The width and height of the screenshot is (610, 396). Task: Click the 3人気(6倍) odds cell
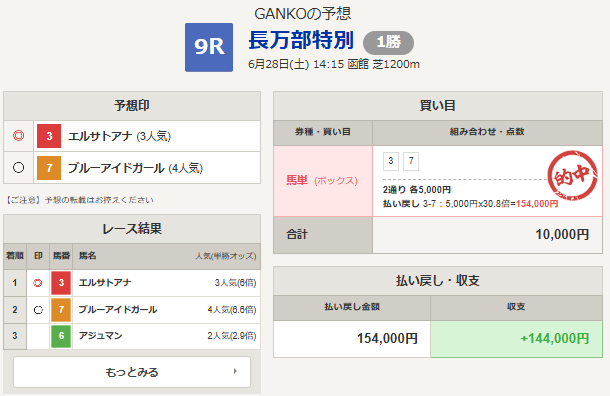point(235,283)
